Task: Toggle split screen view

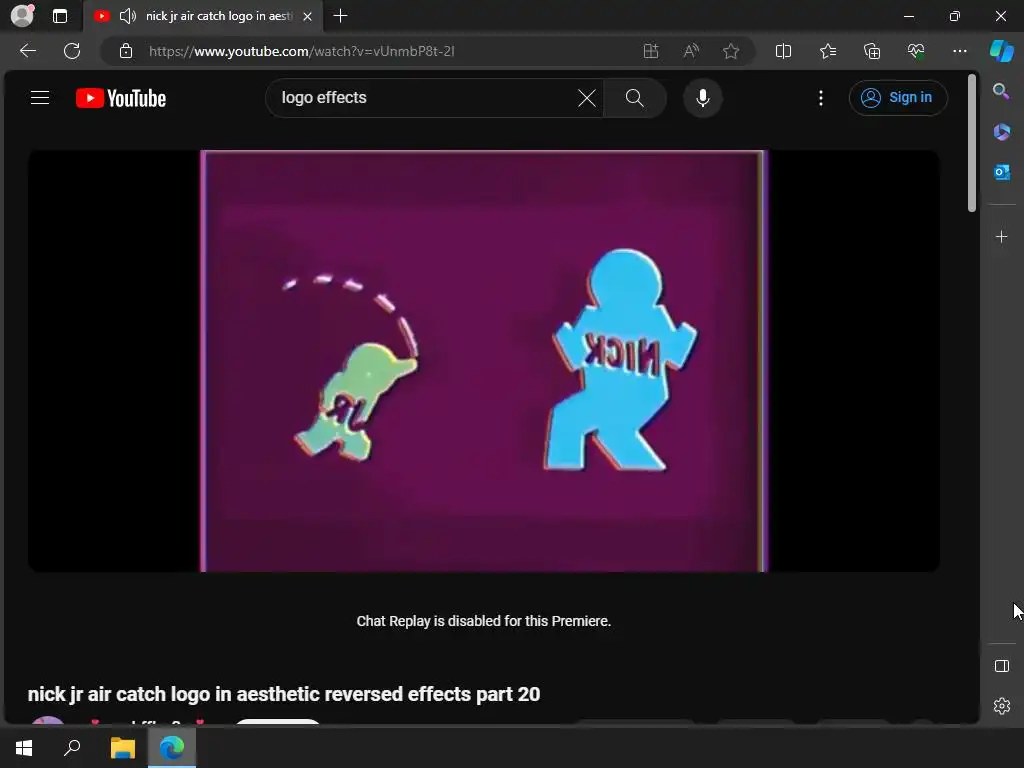Action: tap(783, 51)
